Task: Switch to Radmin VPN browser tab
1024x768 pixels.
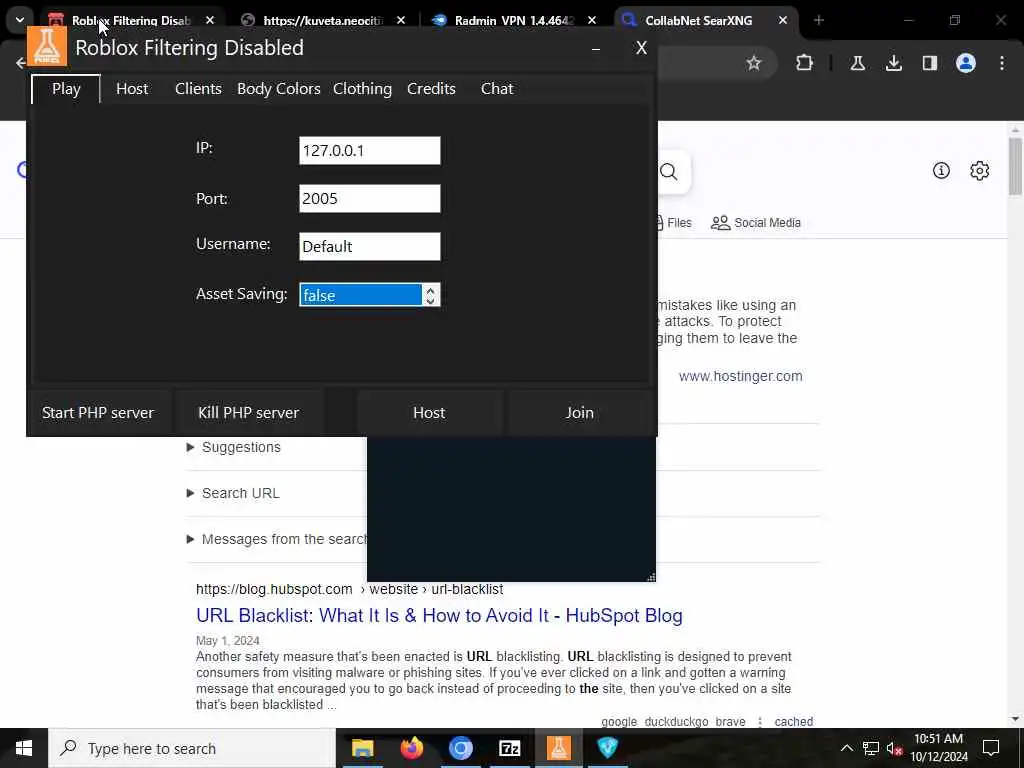Action: [515, 20]
